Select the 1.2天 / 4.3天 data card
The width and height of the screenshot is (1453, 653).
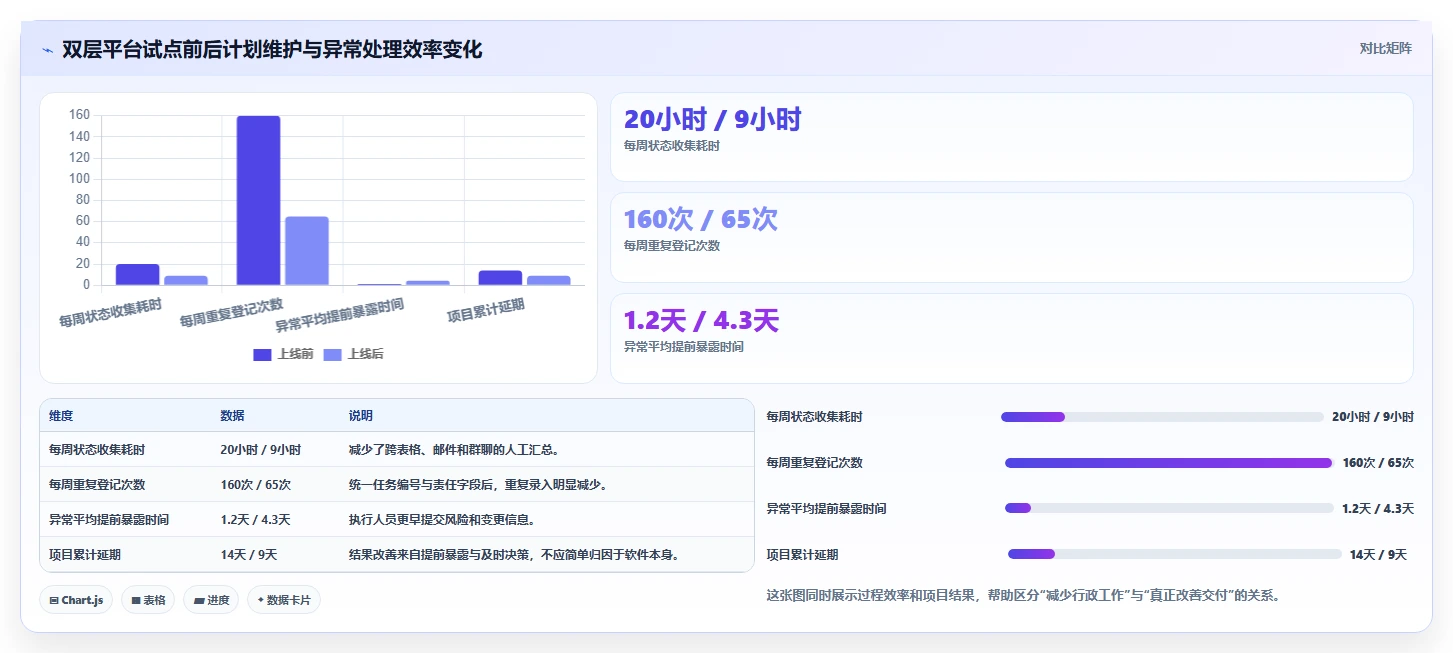point(1012,338)
